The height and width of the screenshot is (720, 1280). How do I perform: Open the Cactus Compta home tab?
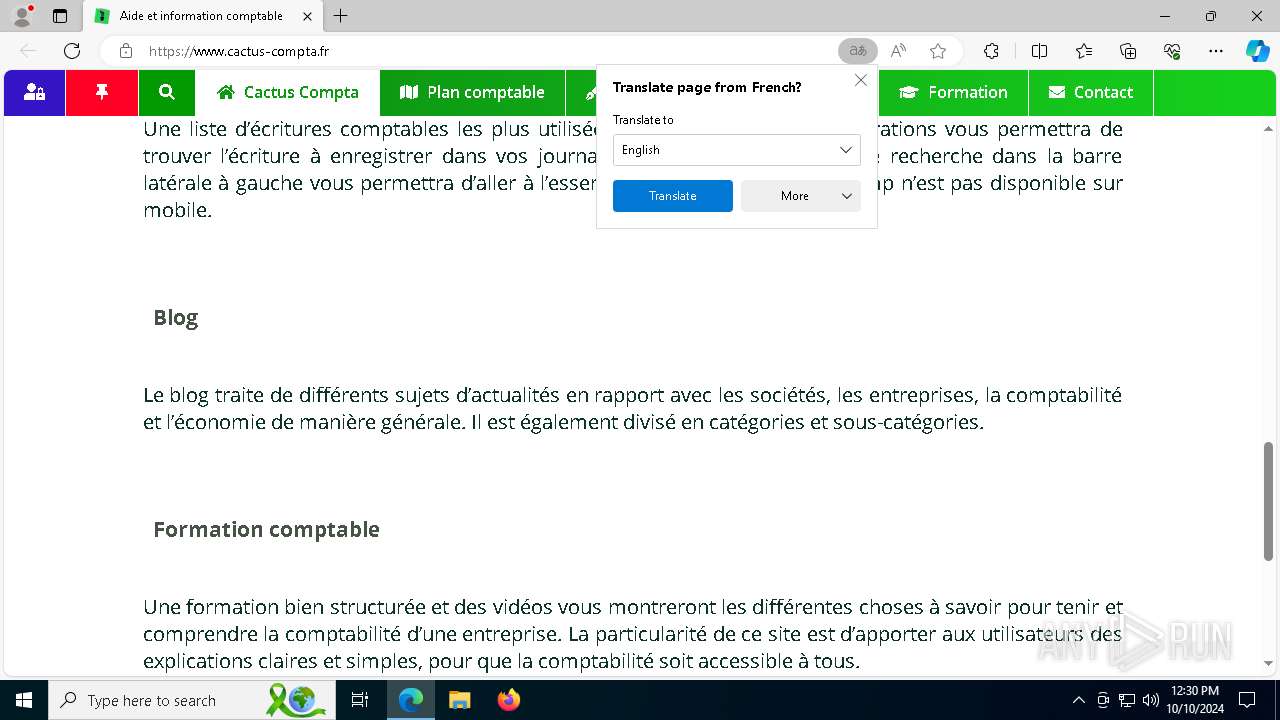(x=288, y=92)
